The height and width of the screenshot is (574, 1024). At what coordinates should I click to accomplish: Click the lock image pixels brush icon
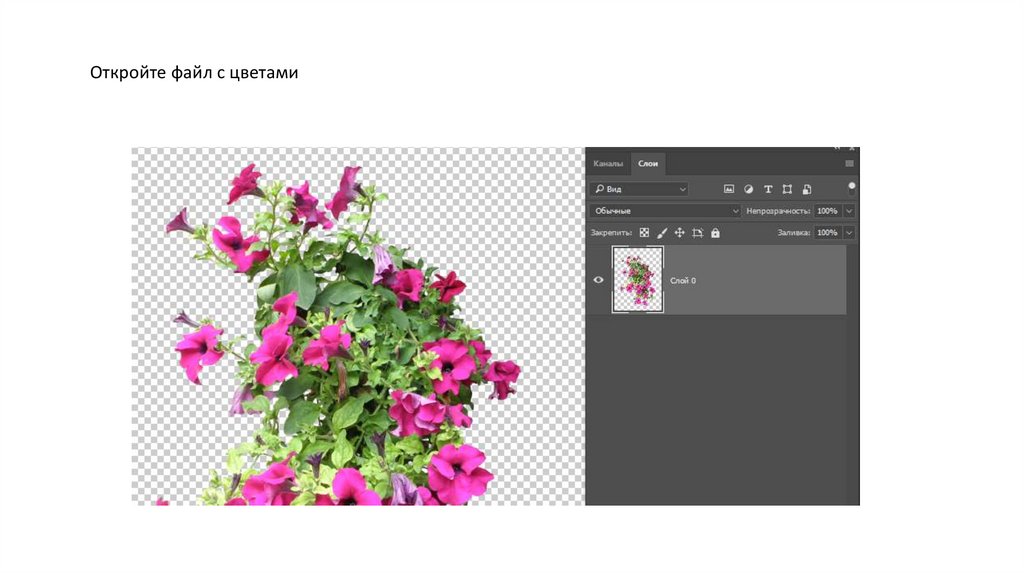[662, 233]
